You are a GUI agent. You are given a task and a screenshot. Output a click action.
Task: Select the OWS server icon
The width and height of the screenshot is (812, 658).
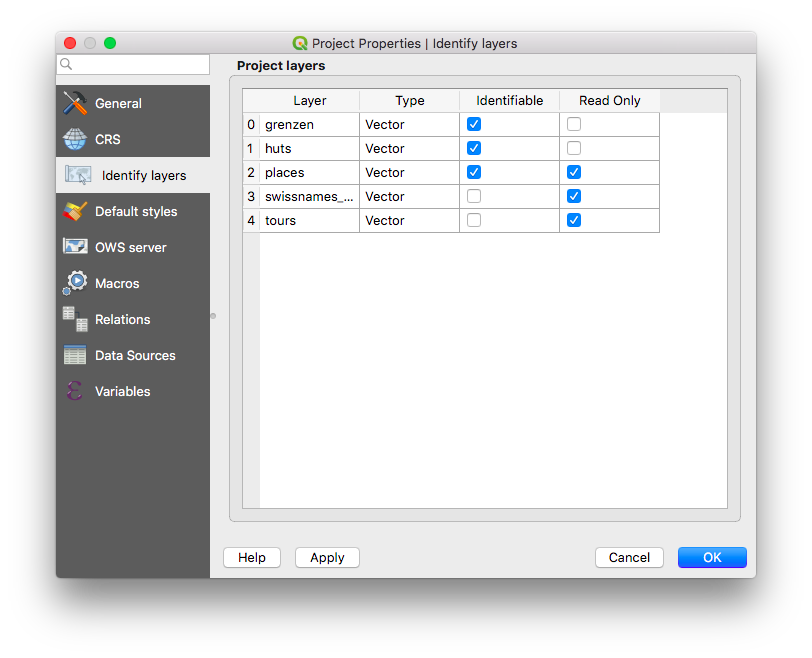(x=74, y=247)
